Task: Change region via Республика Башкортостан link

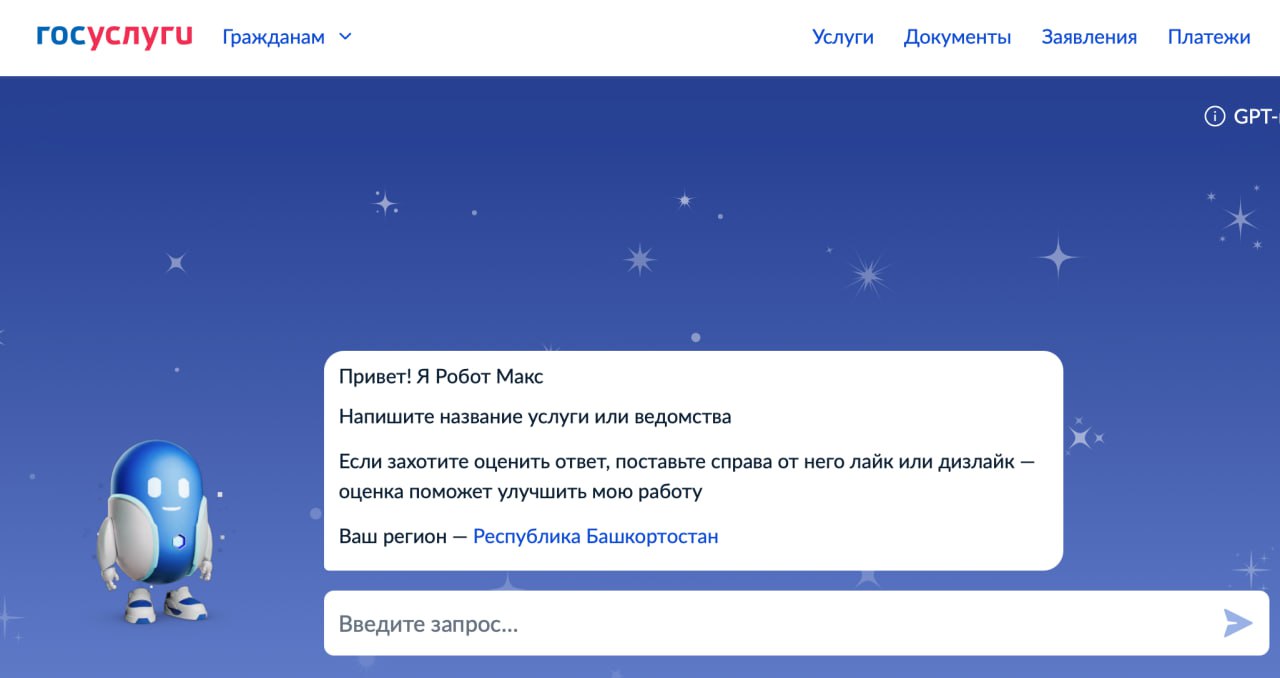Action: (595, 536)
